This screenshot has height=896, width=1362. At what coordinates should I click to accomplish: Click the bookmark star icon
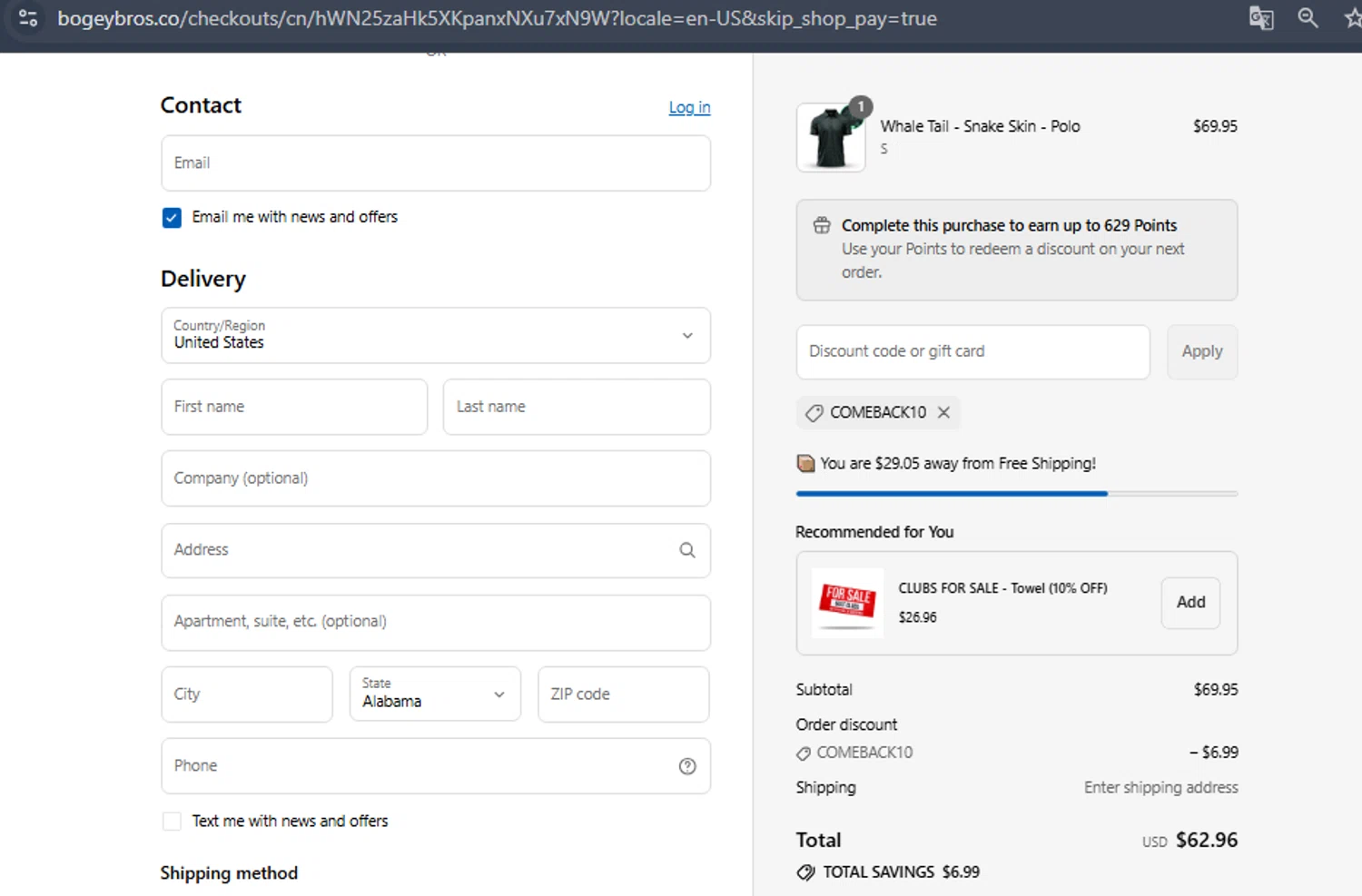point(1353,17)
